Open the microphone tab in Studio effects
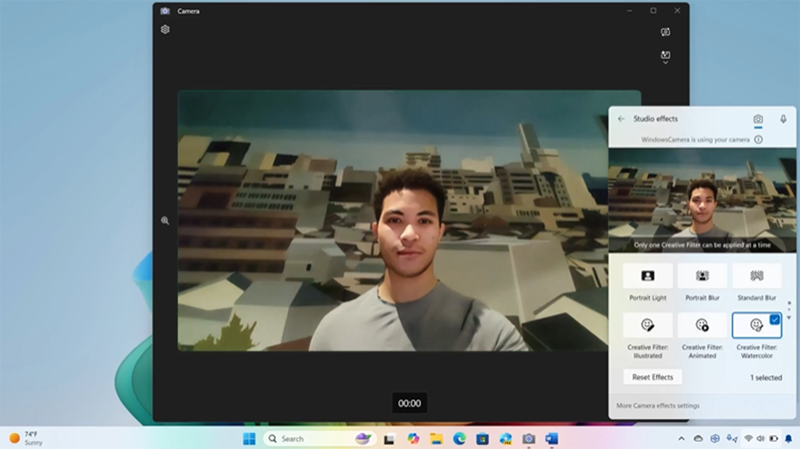Viewport: 800px width, 449px height. 783,119
